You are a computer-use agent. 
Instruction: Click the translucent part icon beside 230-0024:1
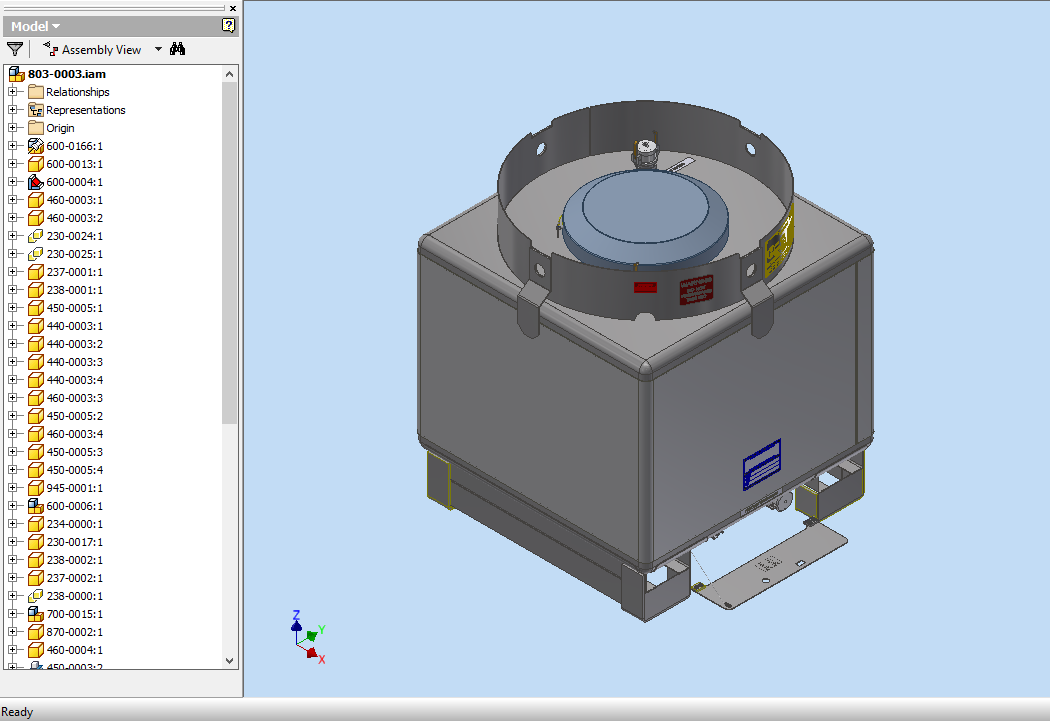pos(36,235)
